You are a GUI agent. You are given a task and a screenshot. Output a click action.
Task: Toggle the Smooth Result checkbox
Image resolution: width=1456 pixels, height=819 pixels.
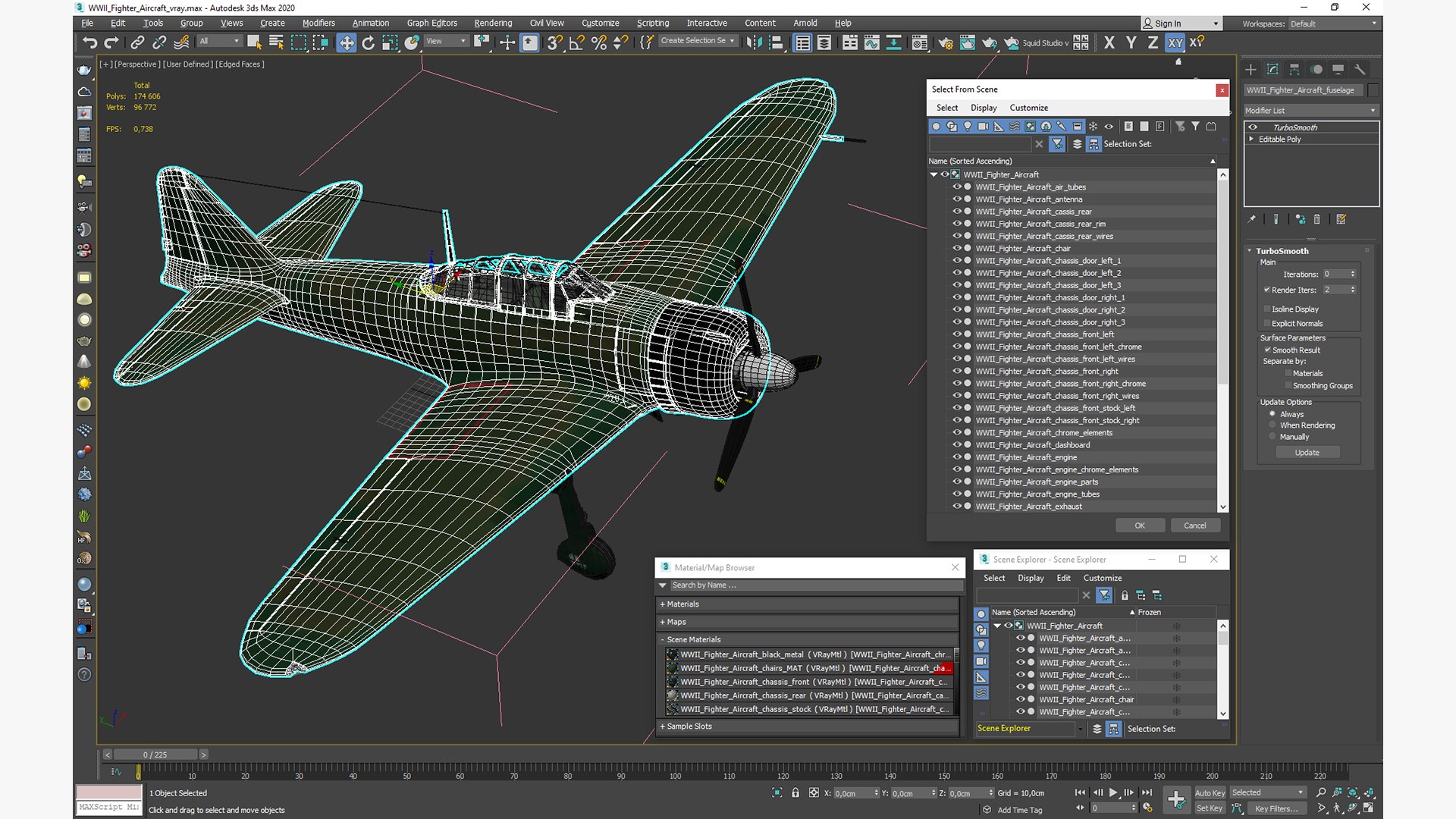(1267, 350)
